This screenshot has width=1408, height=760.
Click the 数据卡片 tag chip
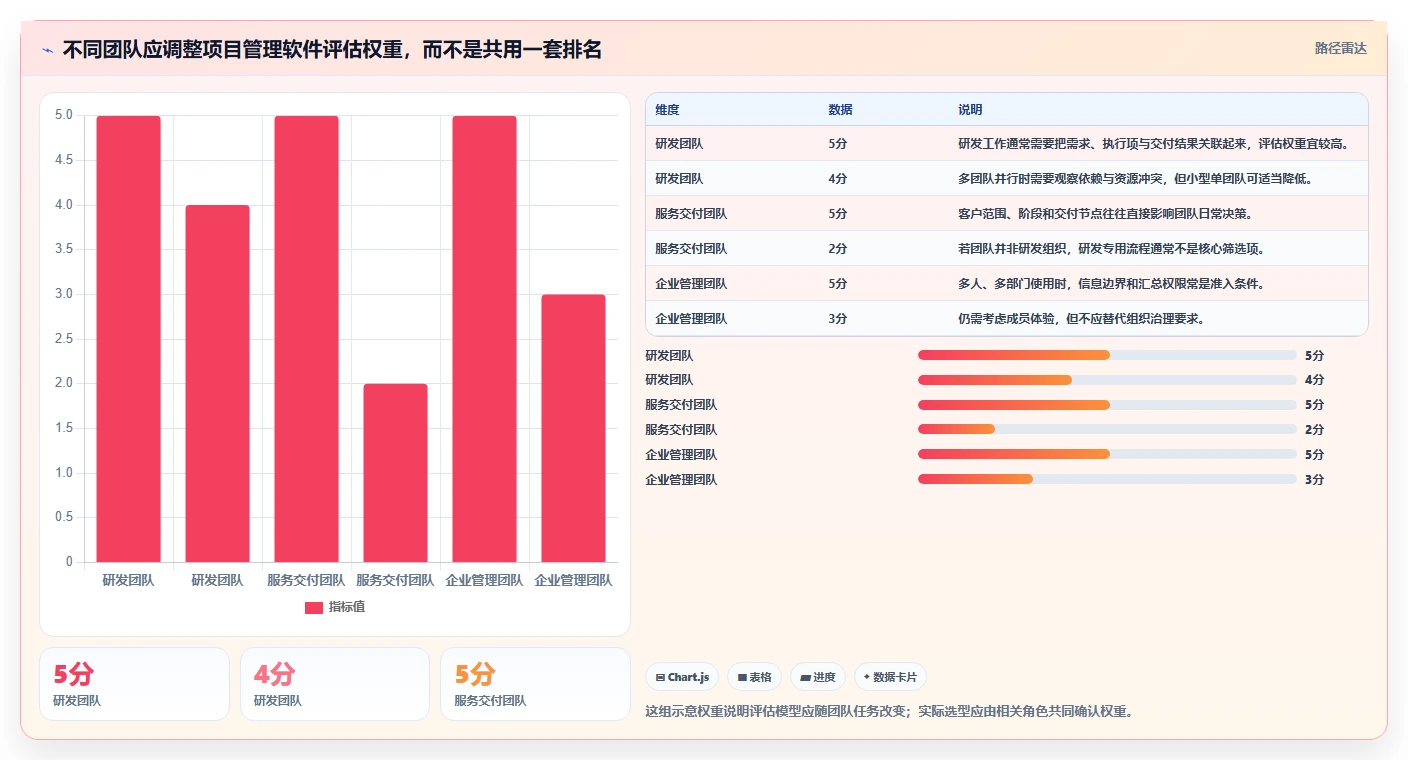(x=890, y=677)
